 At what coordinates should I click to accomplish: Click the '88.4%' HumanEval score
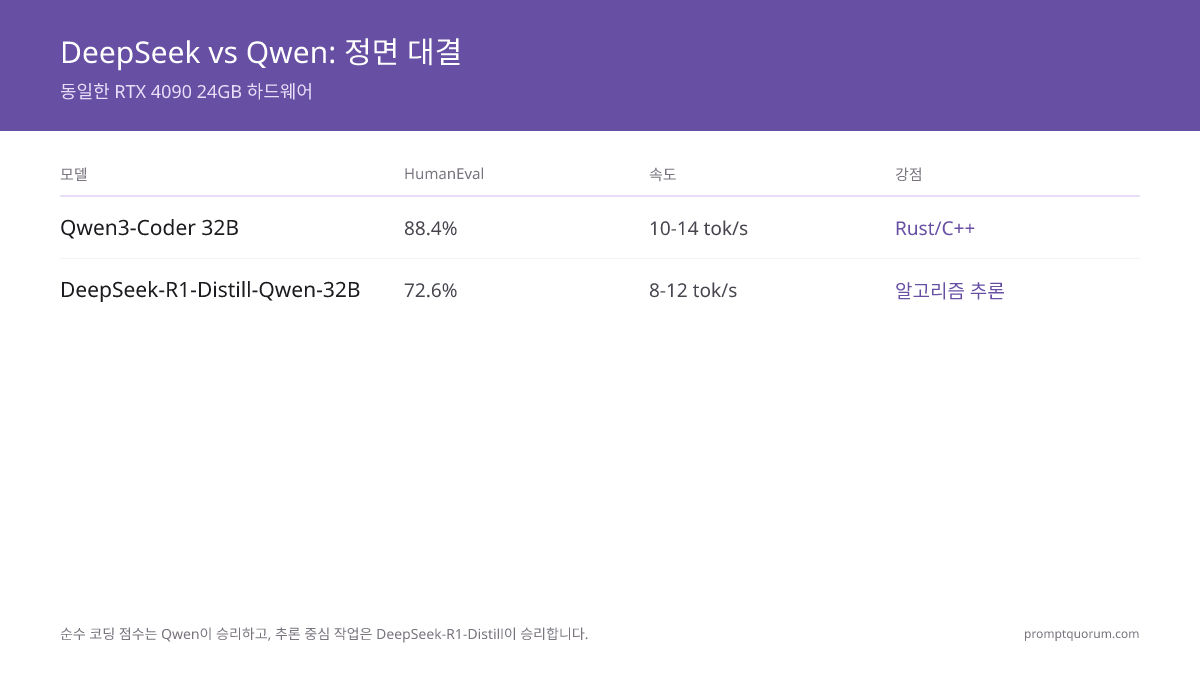pos(430,228)
